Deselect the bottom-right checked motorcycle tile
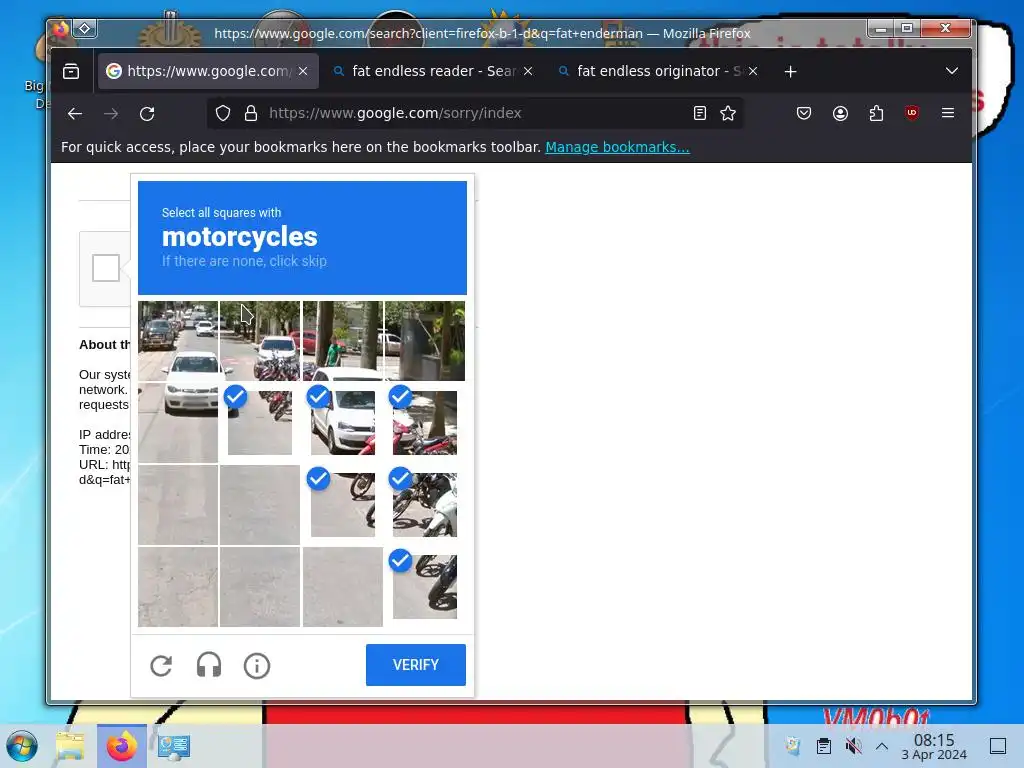 click(425, 587)
